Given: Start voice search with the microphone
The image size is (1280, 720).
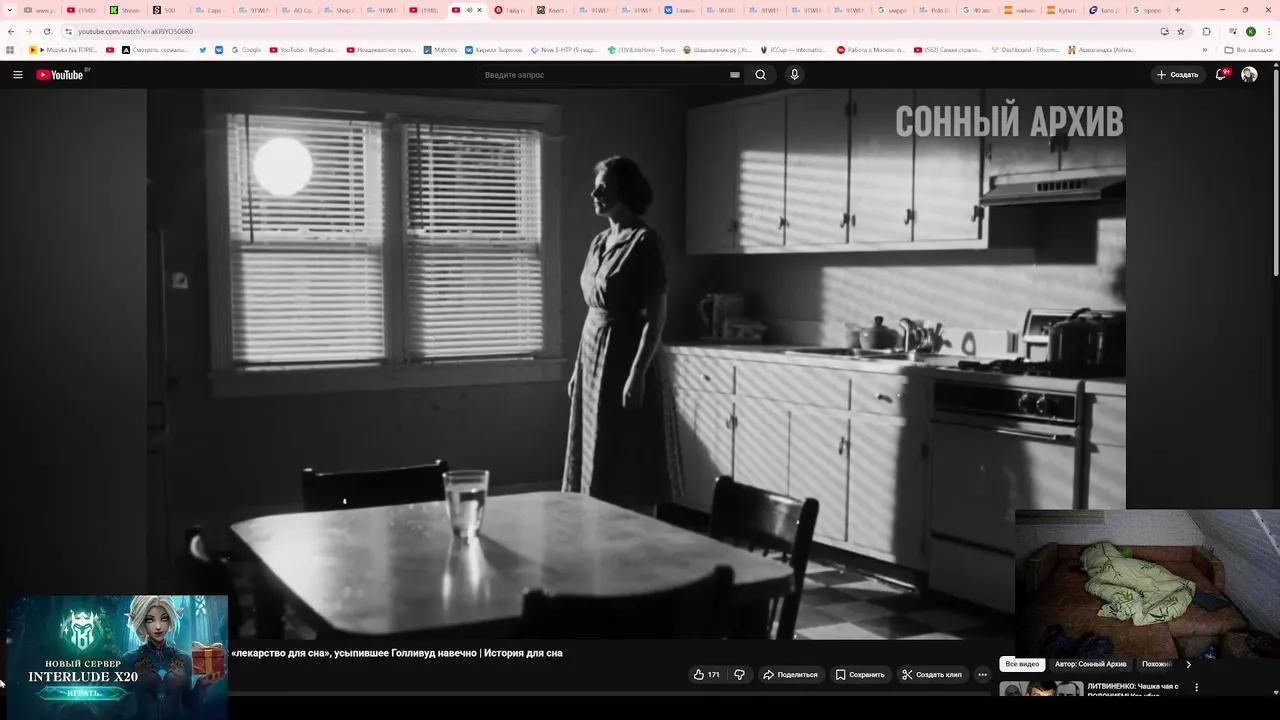Looking at the screenshot, I should (x=794, y=75).
